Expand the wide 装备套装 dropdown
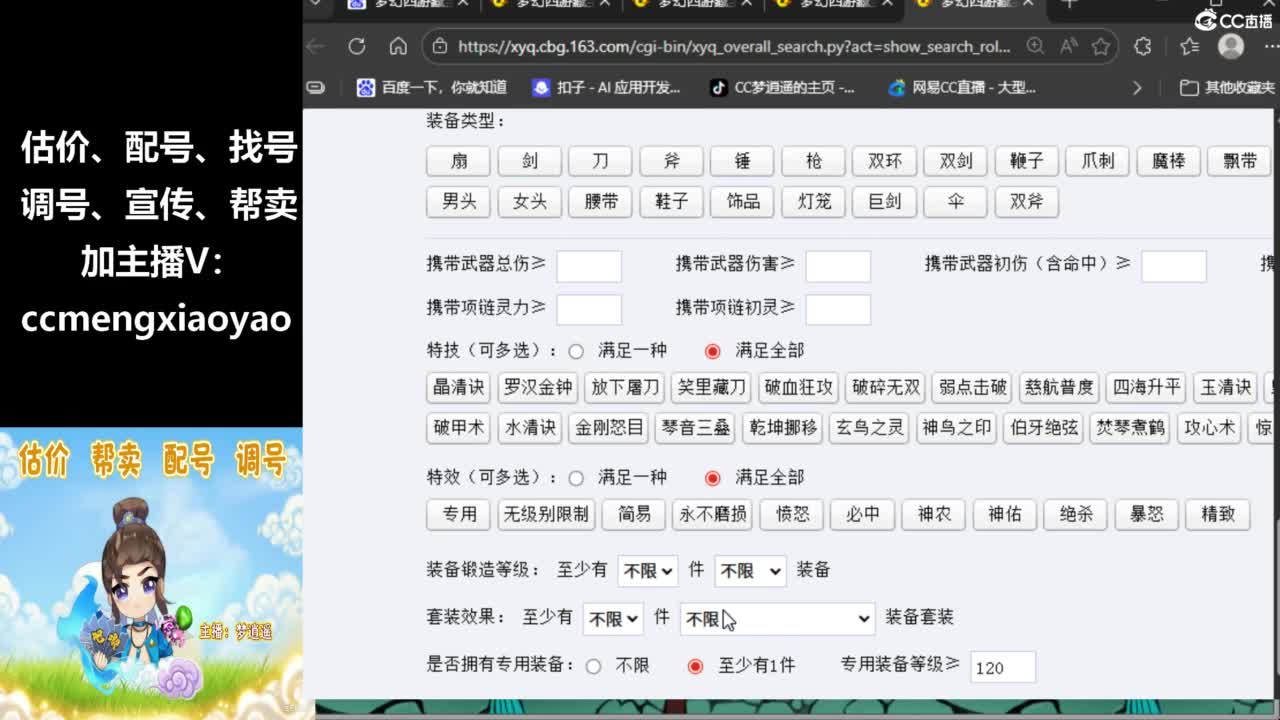The width and height of the screenshot is (1280, 720). coord(776,618)
